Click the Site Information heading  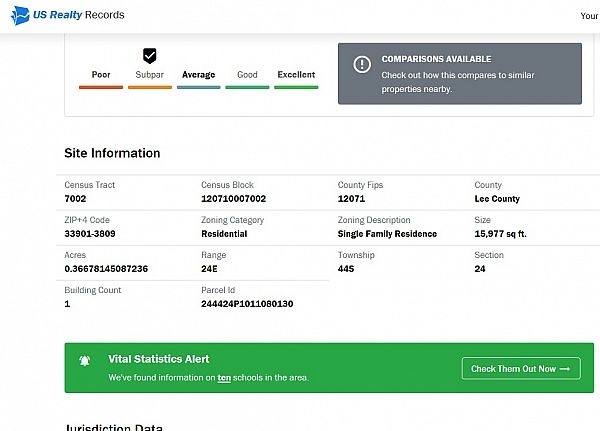[112, 153]
